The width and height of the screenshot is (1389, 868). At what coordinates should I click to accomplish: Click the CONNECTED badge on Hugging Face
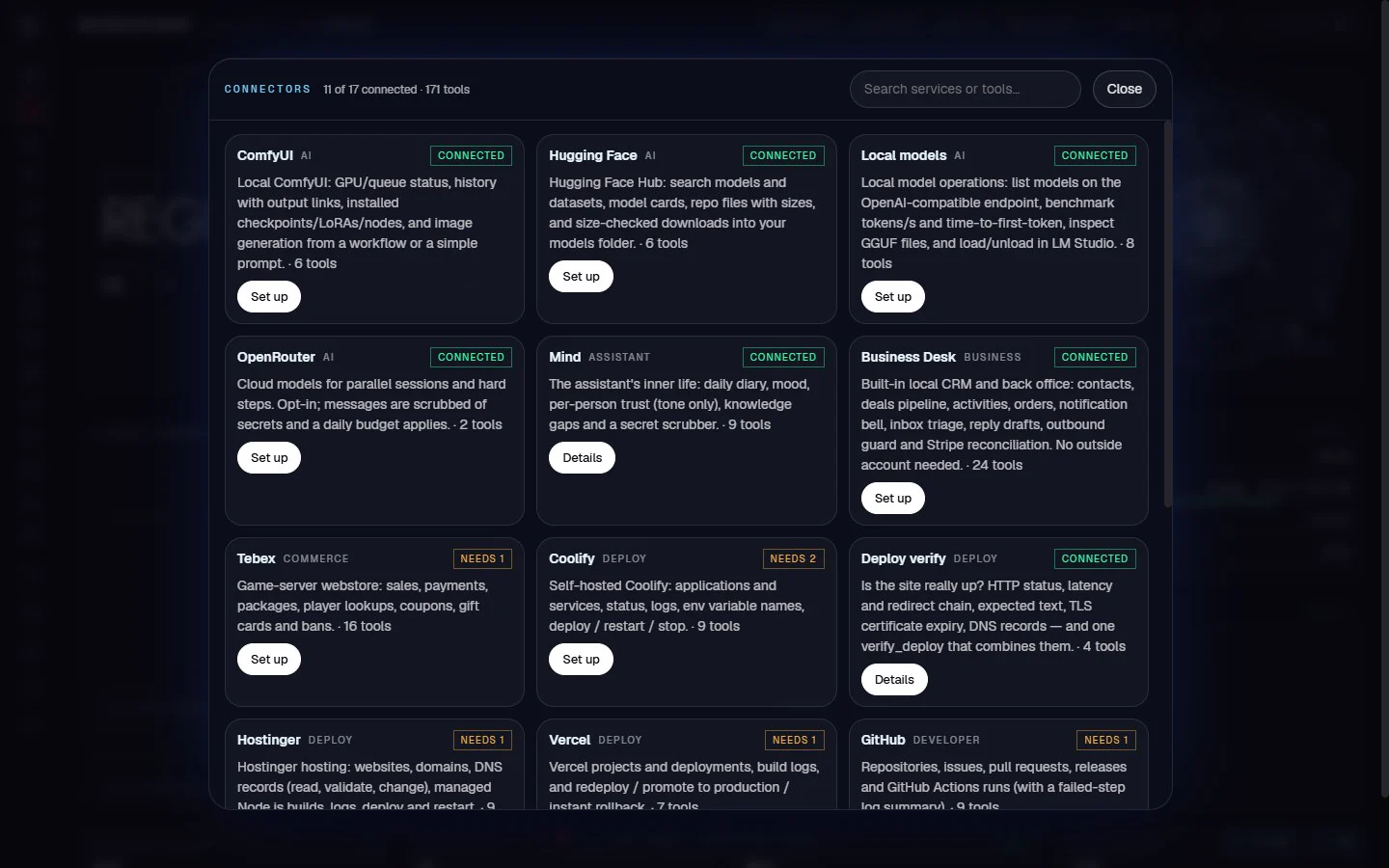click(783, 155)
